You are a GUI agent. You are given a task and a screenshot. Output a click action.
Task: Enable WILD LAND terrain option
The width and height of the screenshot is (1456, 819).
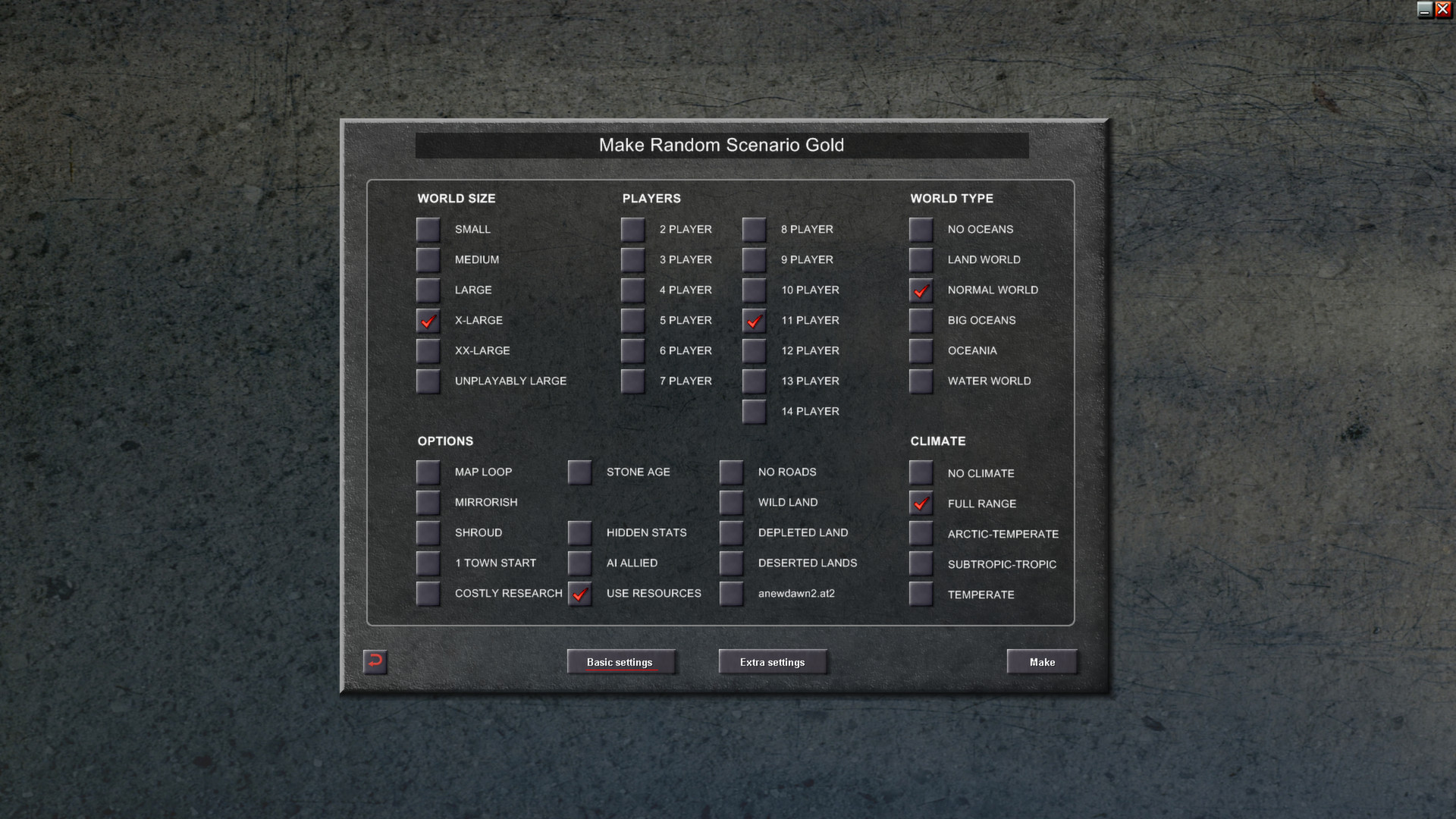tap(731, 502)
